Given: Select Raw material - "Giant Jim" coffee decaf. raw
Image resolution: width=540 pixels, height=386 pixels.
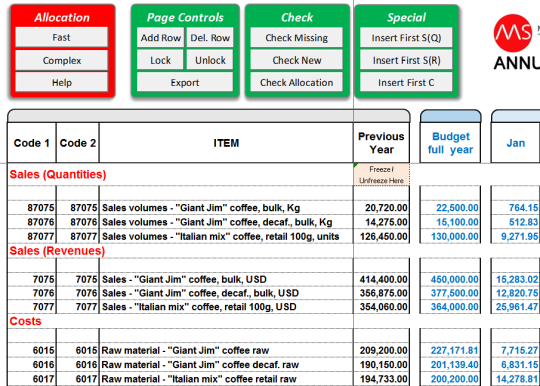Looking at the screenshot, I should 226,365.
